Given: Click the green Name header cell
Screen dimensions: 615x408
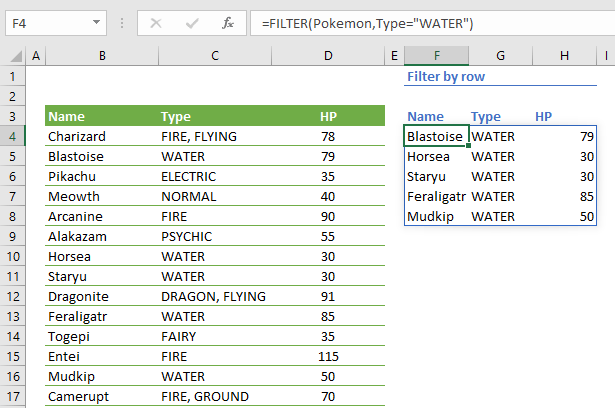Looking at the screenshot, I should coord(100,116).
